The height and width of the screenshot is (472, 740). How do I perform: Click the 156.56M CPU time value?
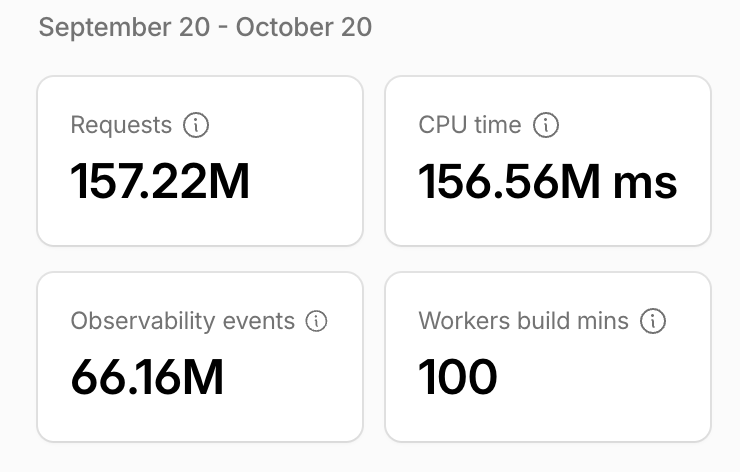[509, 182]
